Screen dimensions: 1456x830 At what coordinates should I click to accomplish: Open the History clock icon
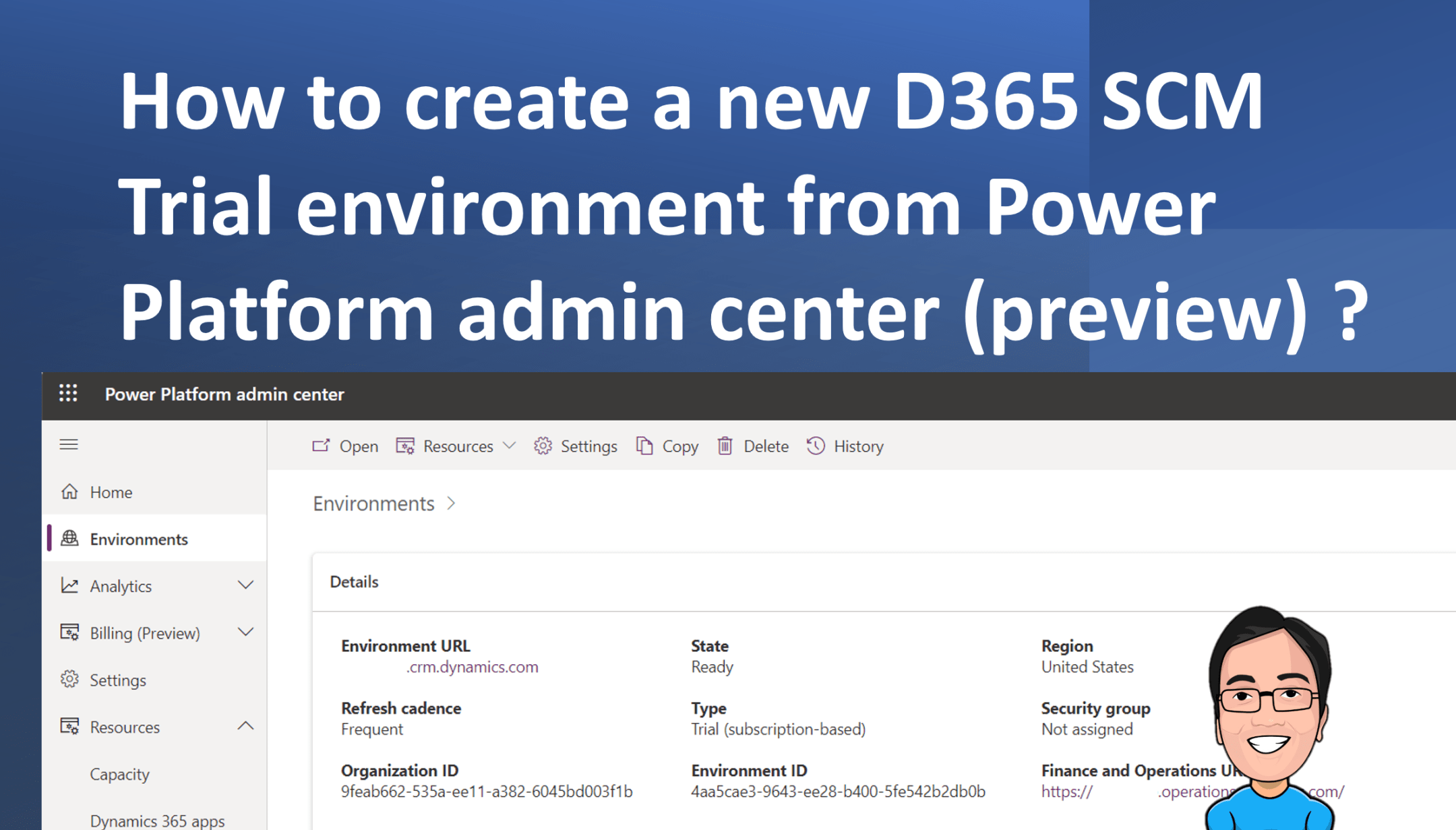[x=816, y=446]
